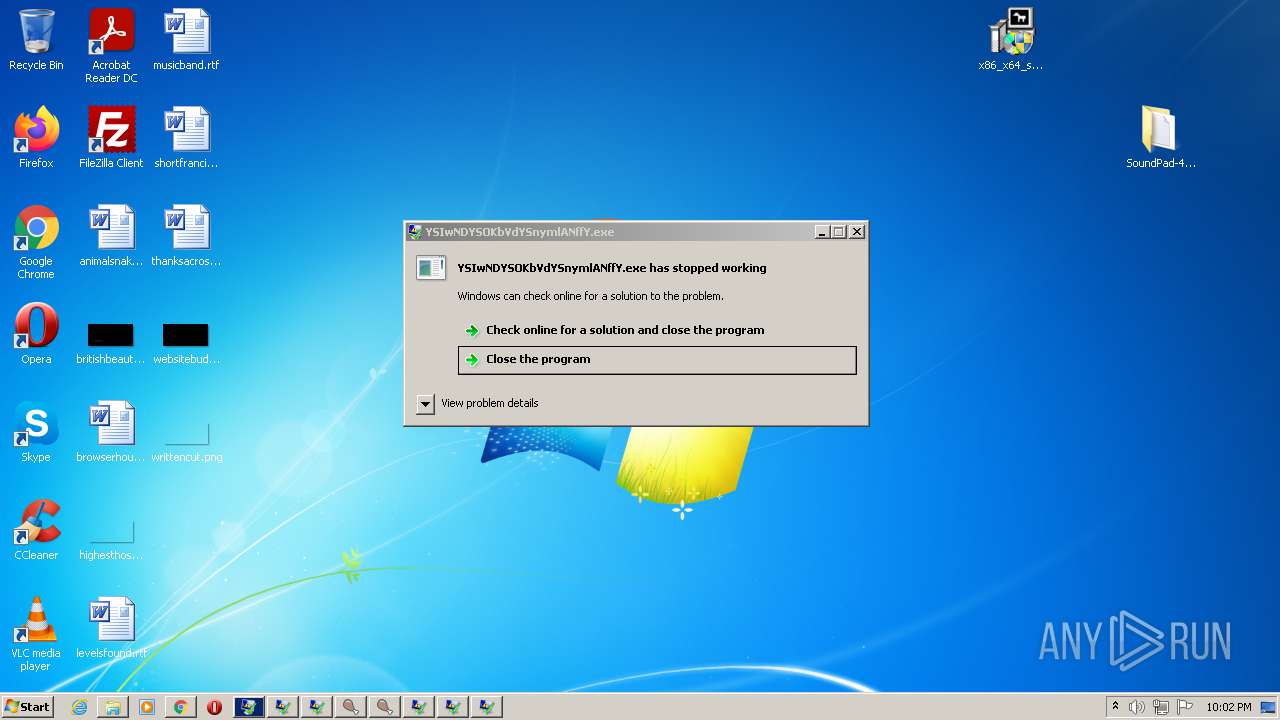Select the musicband.rtf document icon
This screenshot has width=1280, height=720.
click(x=186, y=40)
